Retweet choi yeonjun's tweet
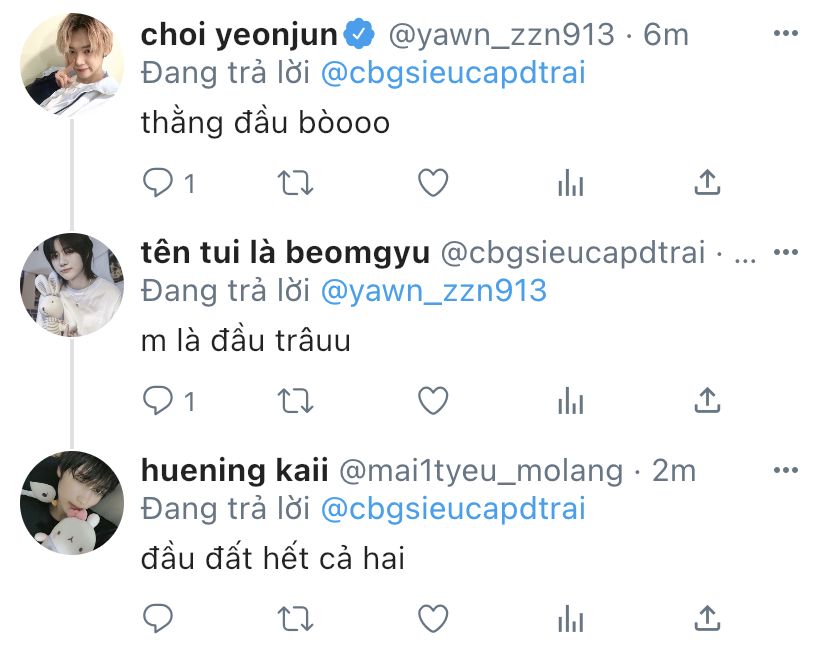The height and width of the screenshot is (650, 828). coord(296,183)
